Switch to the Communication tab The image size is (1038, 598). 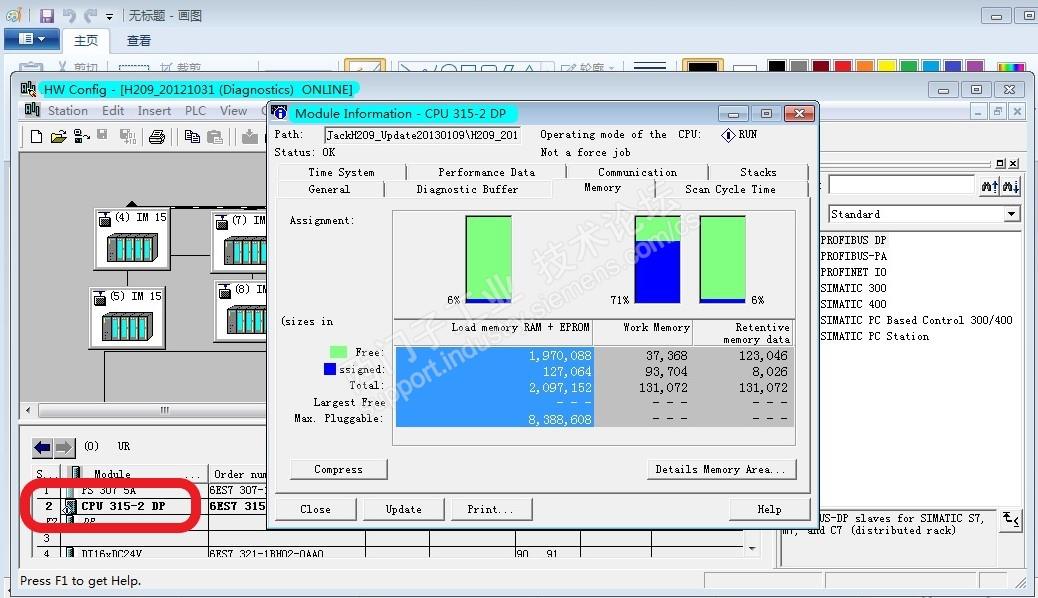click(637, 172)
